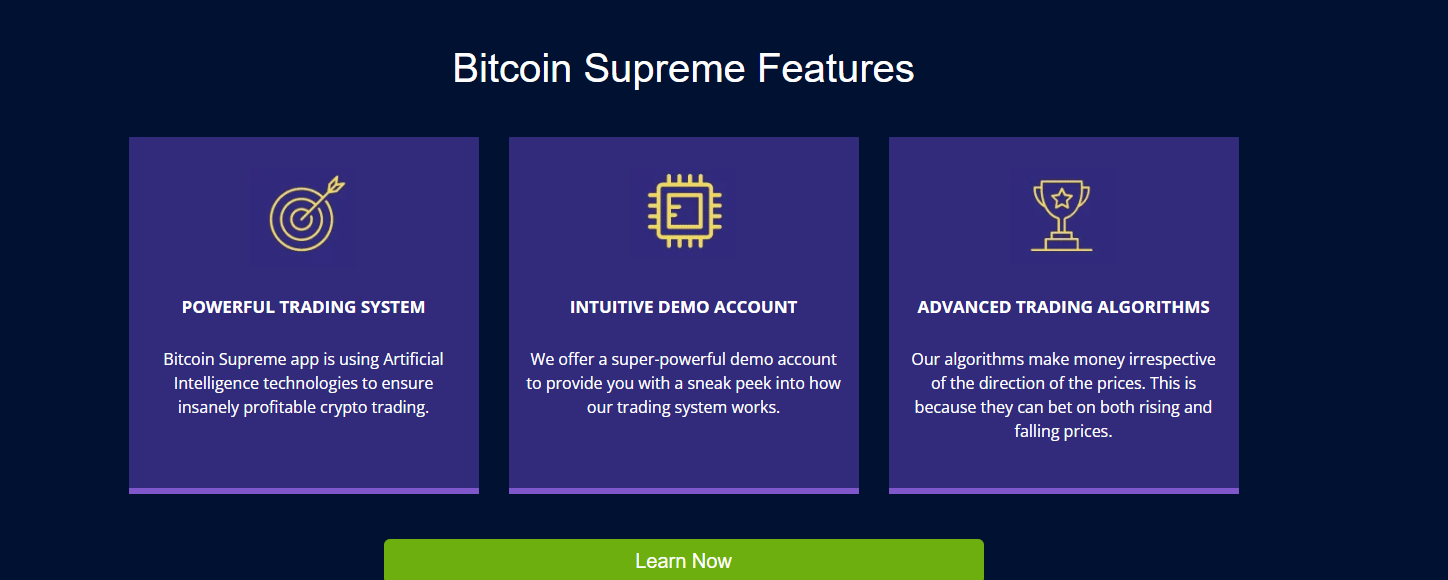1448x580 pixels.
Task: Click the Powerful Trading System title
Action: click(x=303, y=307)
